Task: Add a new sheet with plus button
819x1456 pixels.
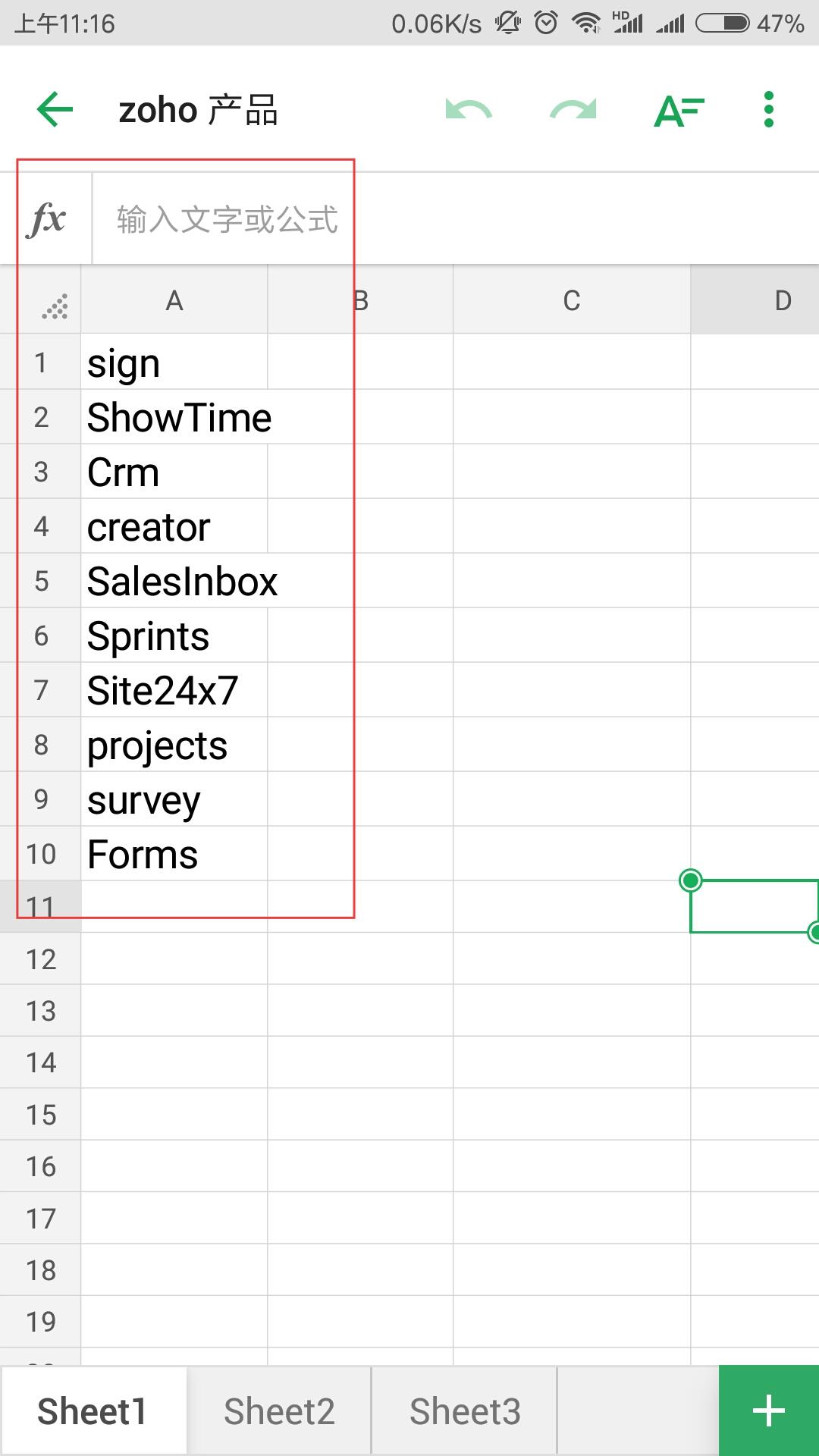Action: point(768,1411)
